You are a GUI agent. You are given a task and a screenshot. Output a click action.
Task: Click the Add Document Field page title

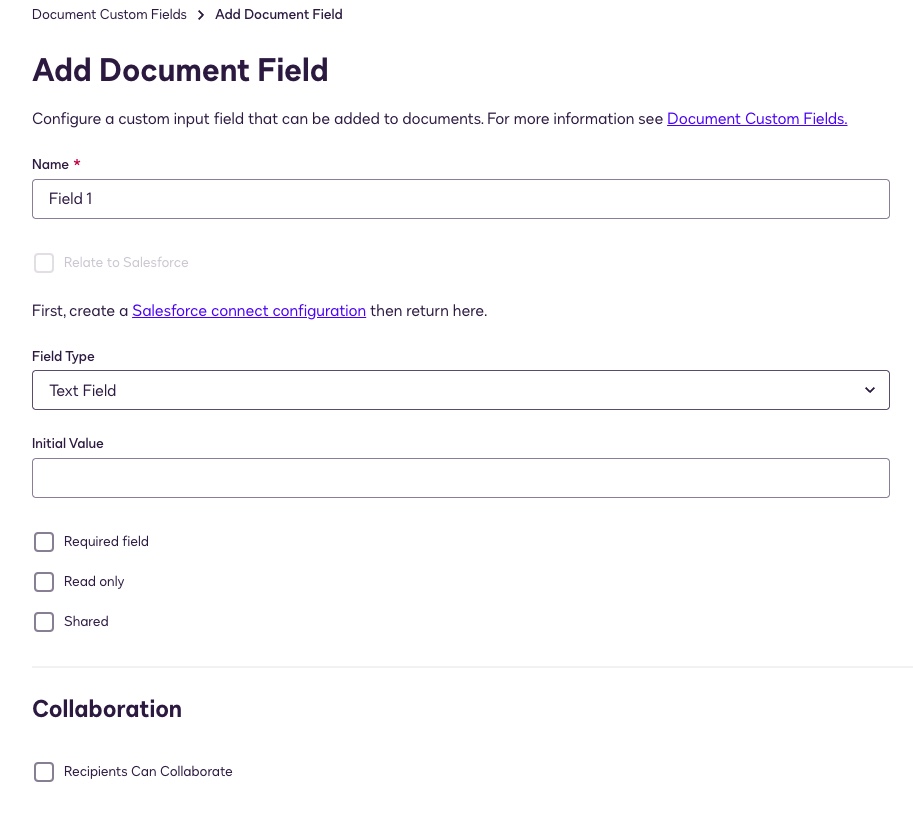click(180, 70)
